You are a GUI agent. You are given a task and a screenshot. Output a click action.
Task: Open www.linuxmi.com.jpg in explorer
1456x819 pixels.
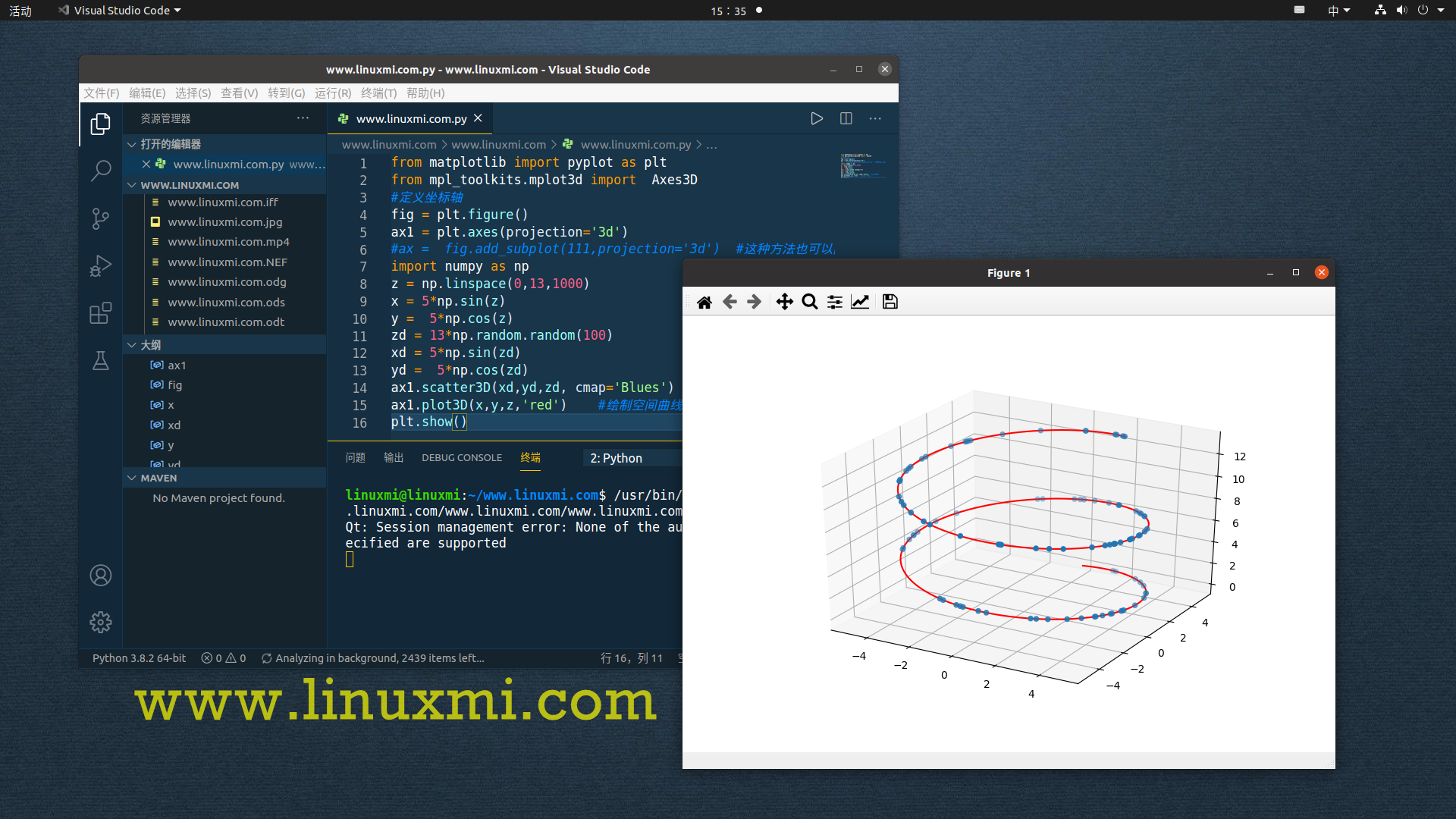pos(224,222)
